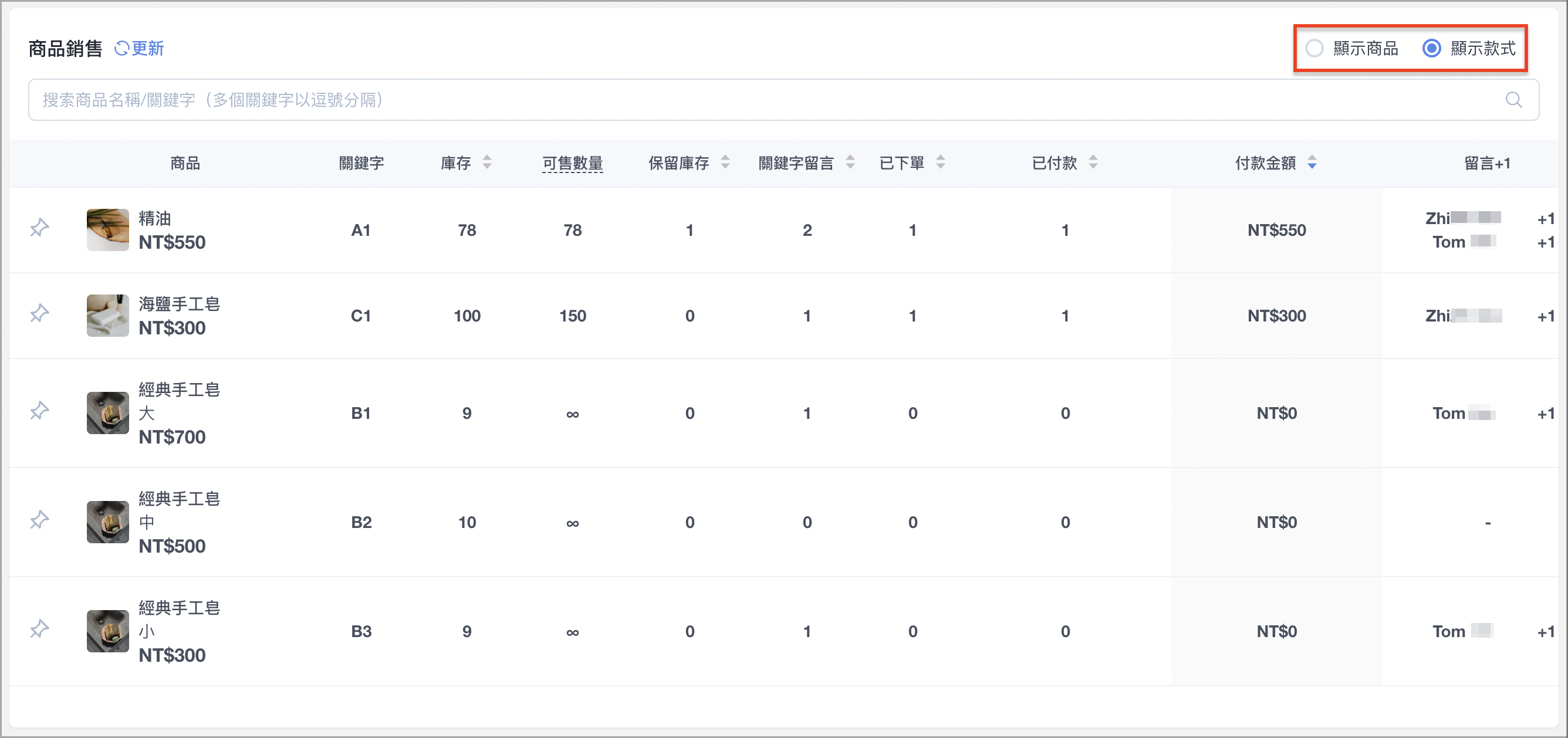Sort by 已付款 column arrows
The image size is (1568, 738).
click(1093, 162)
